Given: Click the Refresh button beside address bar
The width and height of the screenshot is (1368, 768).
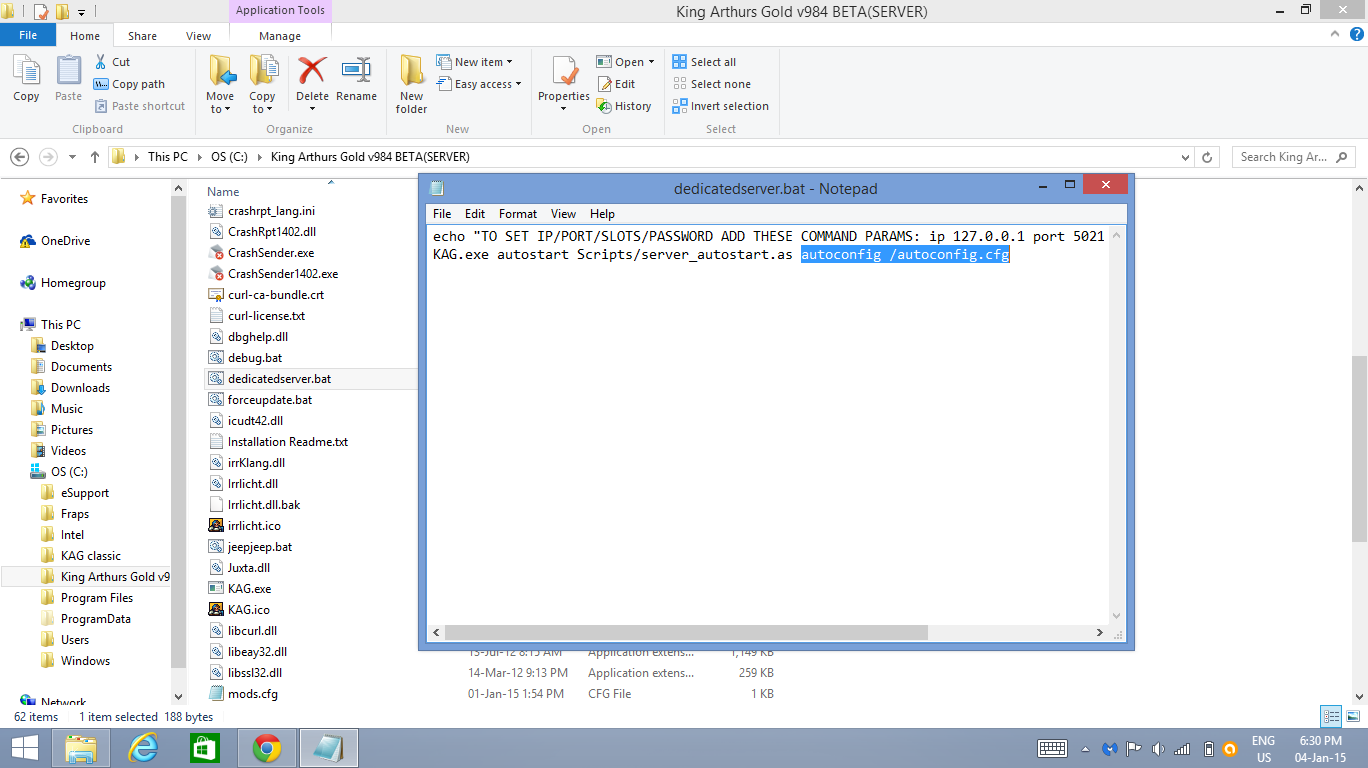Looking at the screenshot, I should [x=1207, y=157].
